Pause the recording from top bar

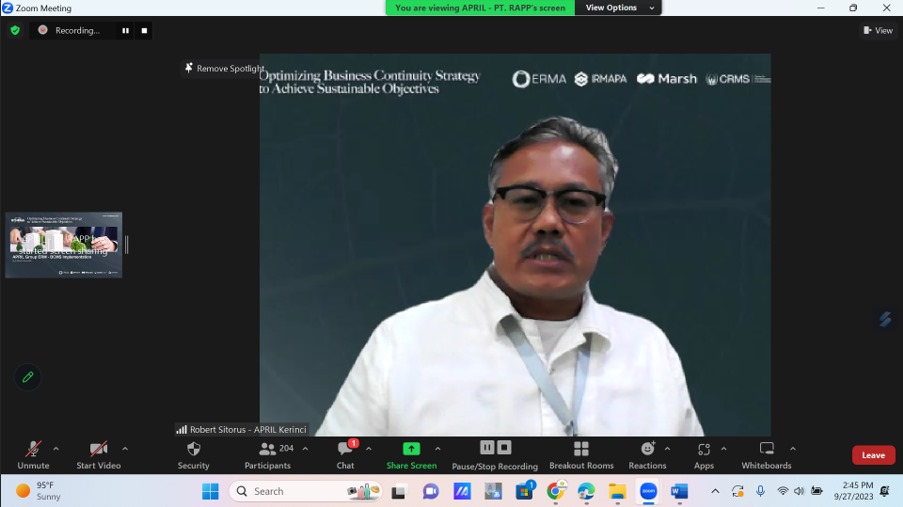pos(125,31)
